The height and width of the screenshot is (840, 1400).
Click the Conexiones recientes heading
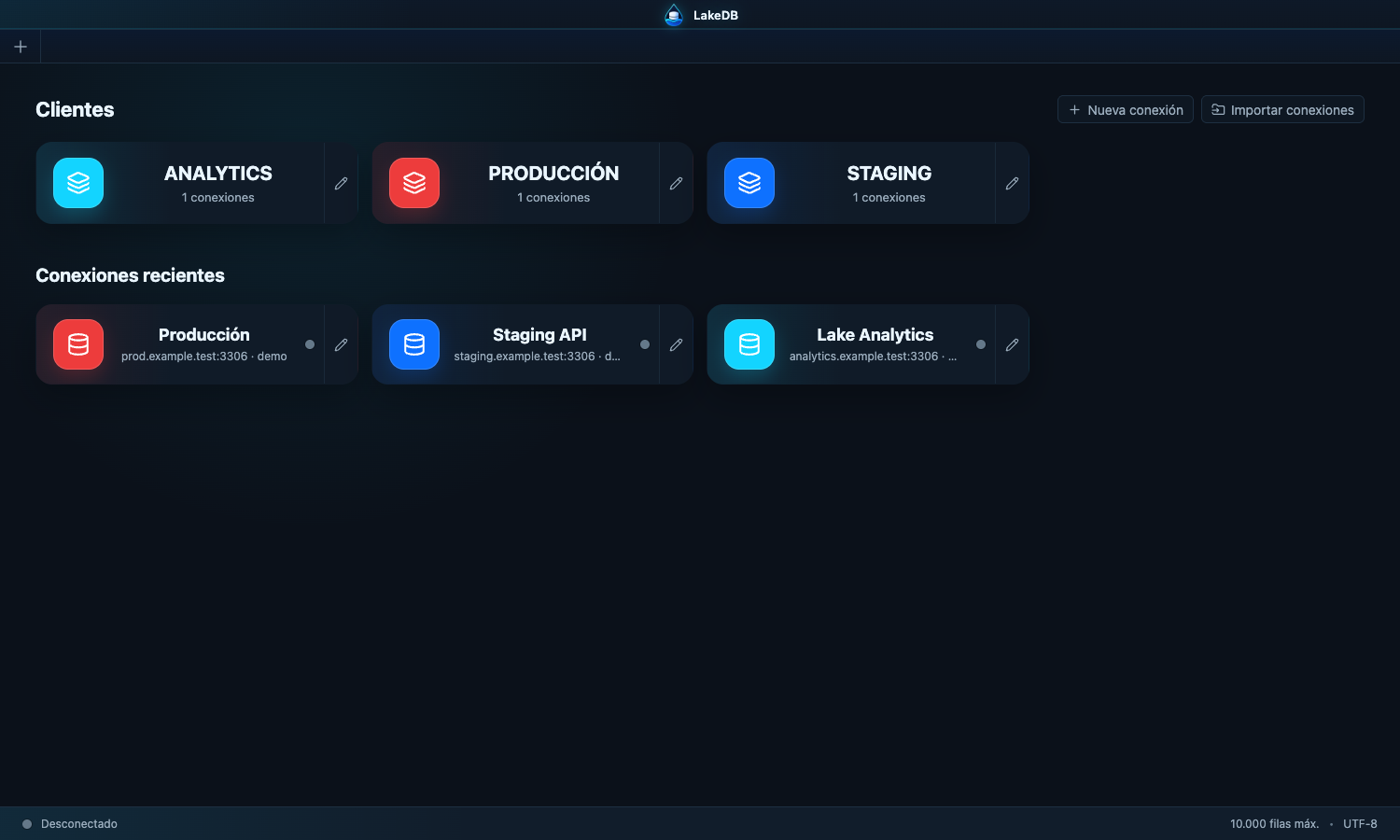click(x=130, y=275)
